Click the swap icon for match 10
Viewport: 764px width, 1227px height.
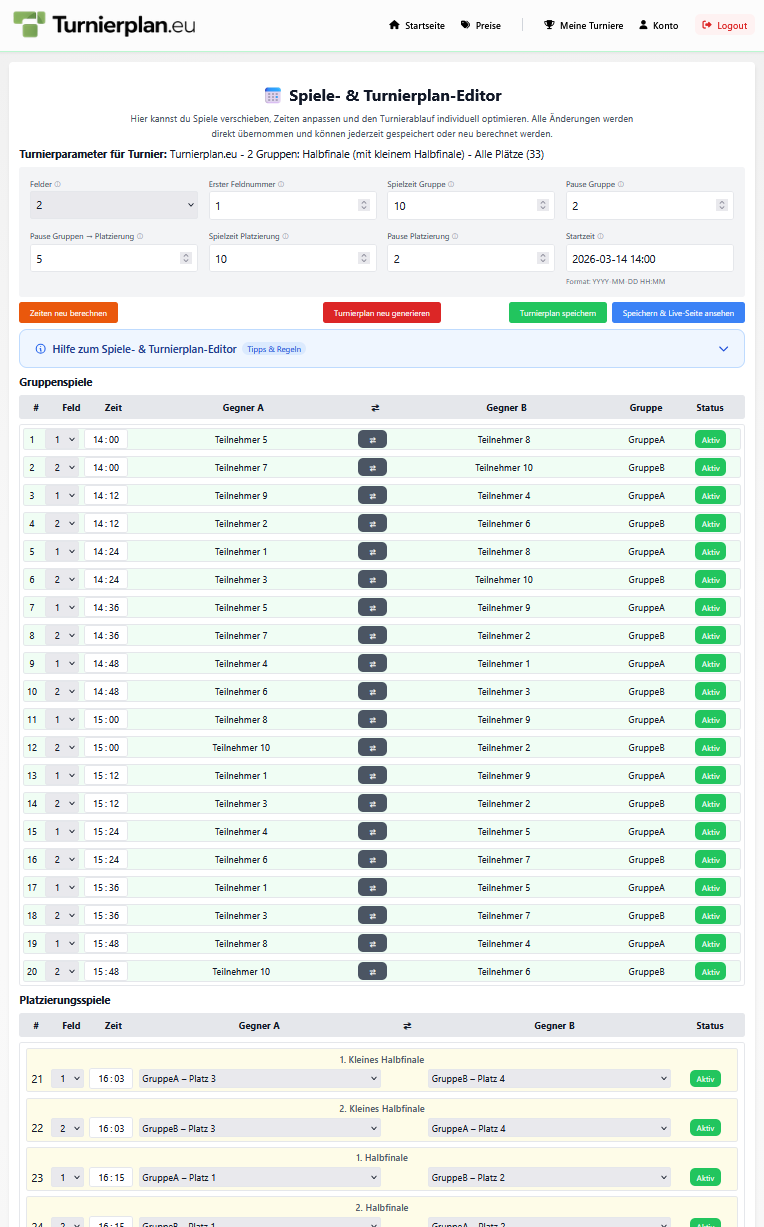pyautogui.click(x=372, y=691)
